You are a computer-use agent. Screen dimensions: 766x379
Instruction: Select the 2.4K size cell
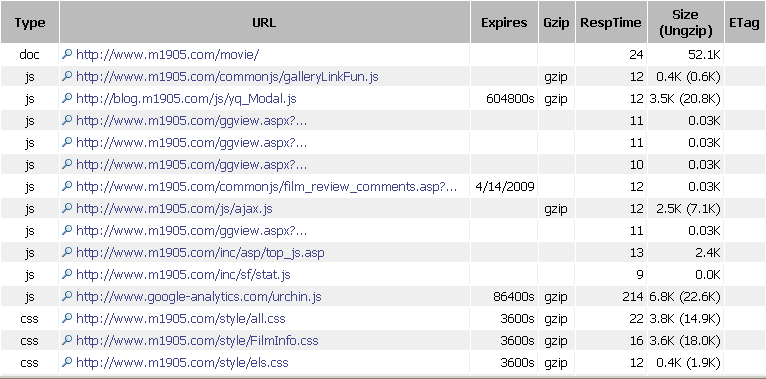(x=708, y=253)
